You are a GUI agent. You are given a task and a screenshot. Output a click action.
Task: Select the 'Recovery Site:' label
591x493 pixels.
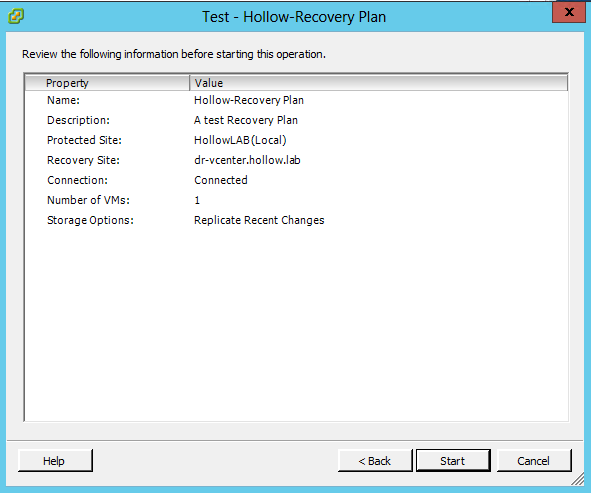click(x=83, y=160)
